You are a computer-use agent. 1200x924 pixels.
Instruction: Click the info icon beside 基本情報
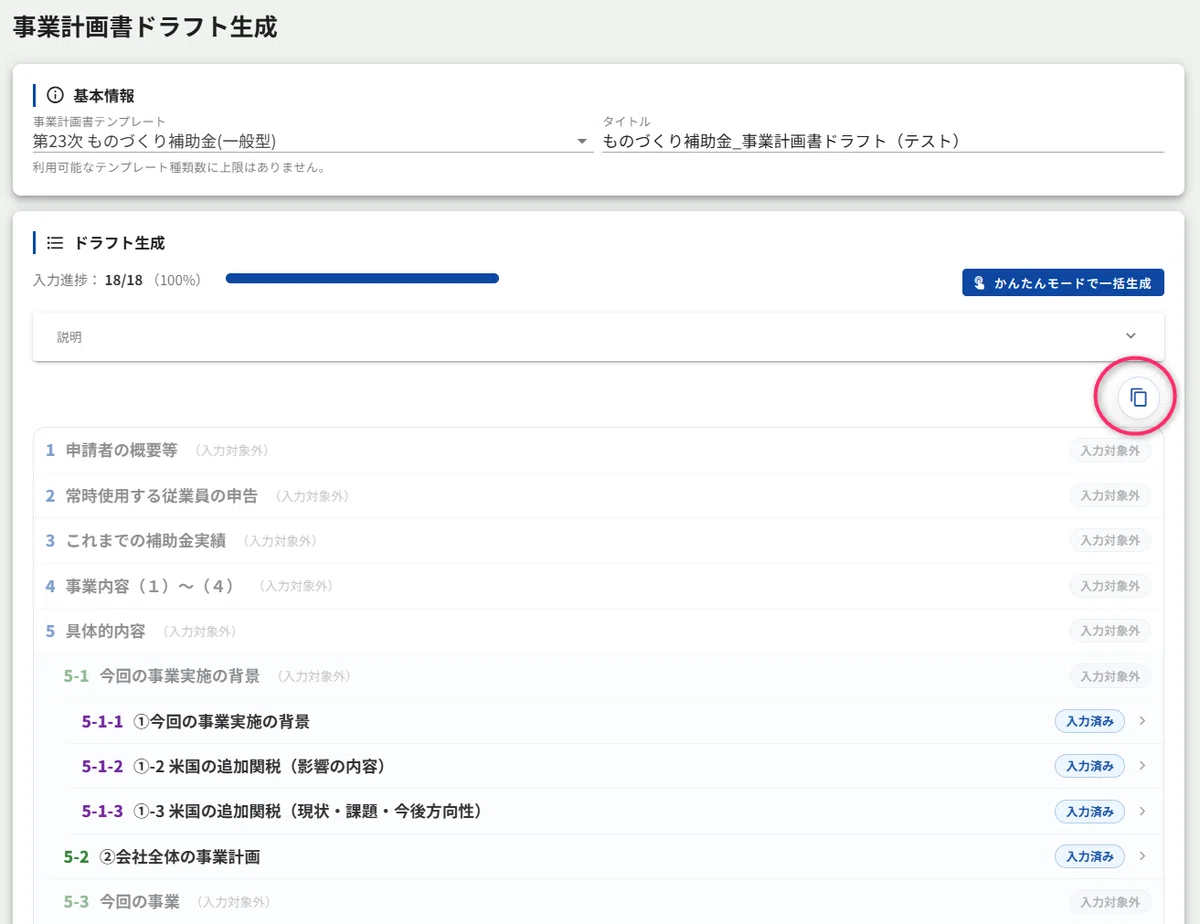55,96
